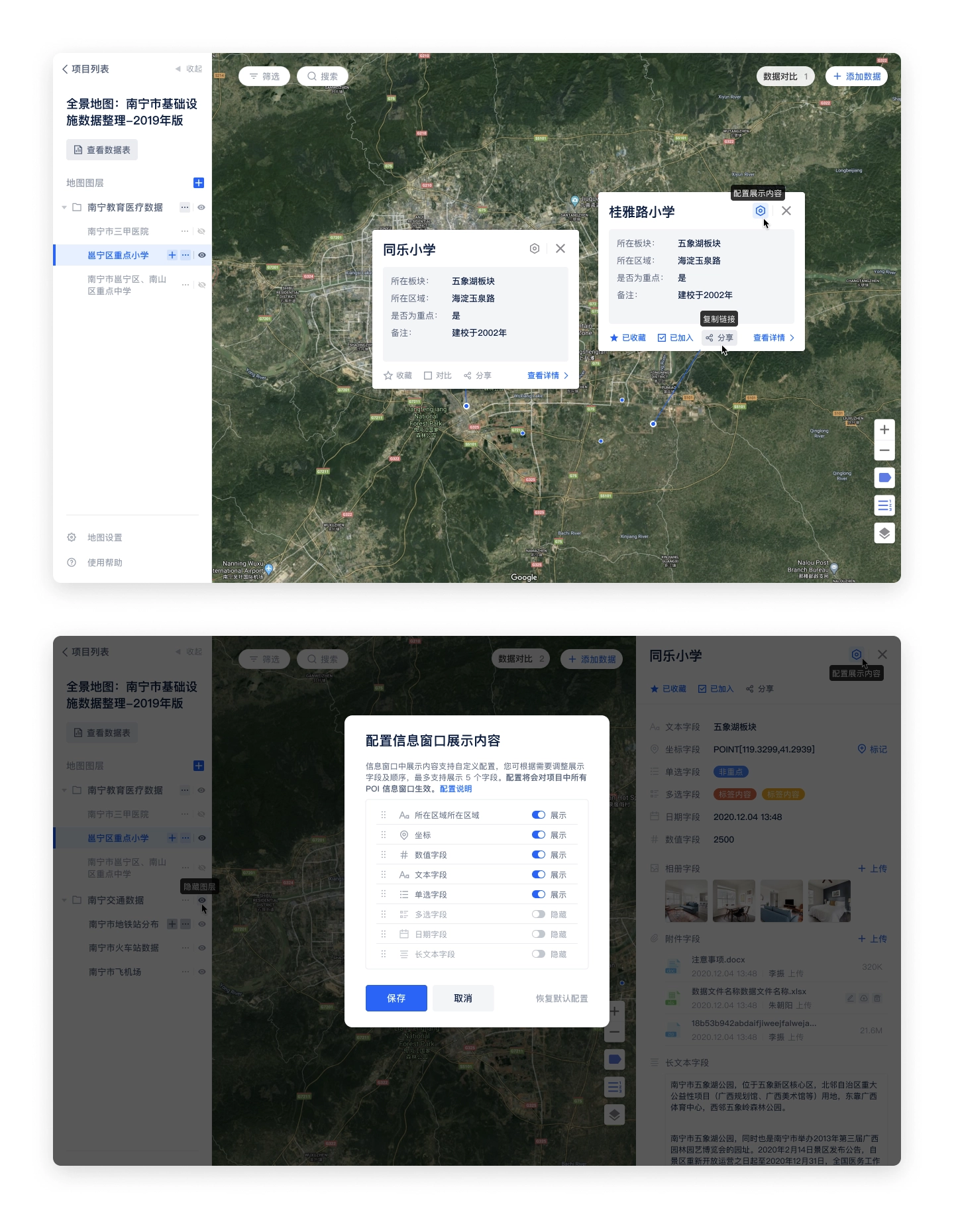Open the 地图设置 menu item
Screen dimensions: 954x1232
coord(105,537)
